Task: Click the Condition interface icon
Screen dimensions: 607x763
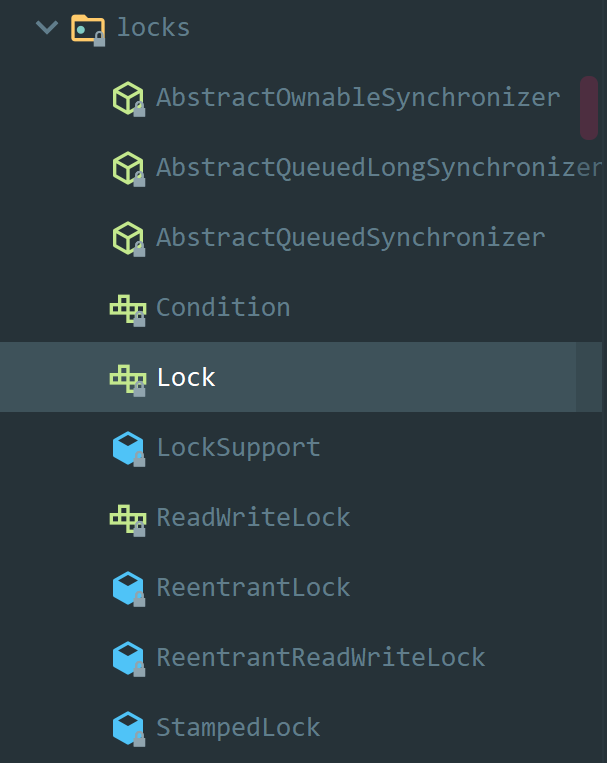Action: (128, 310)
